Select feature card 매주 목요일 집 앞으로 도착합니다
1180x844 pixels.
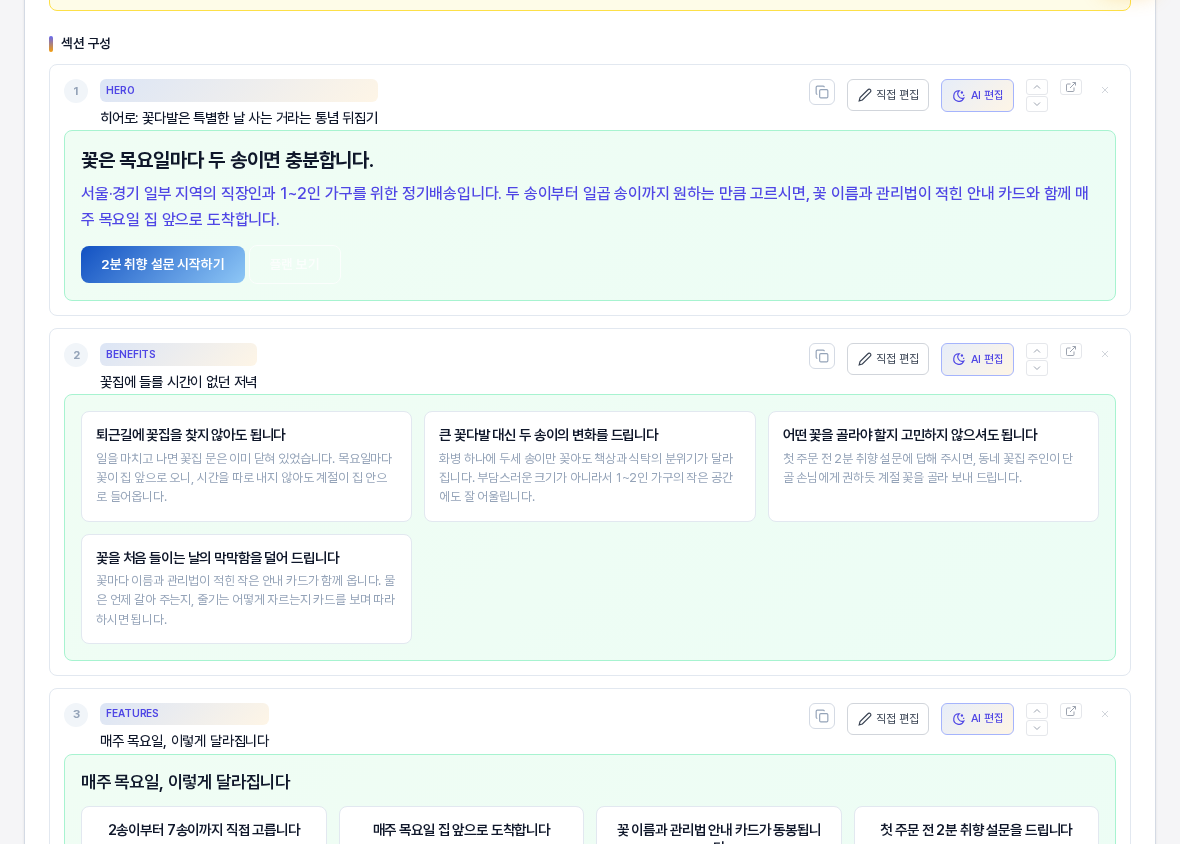461,825
